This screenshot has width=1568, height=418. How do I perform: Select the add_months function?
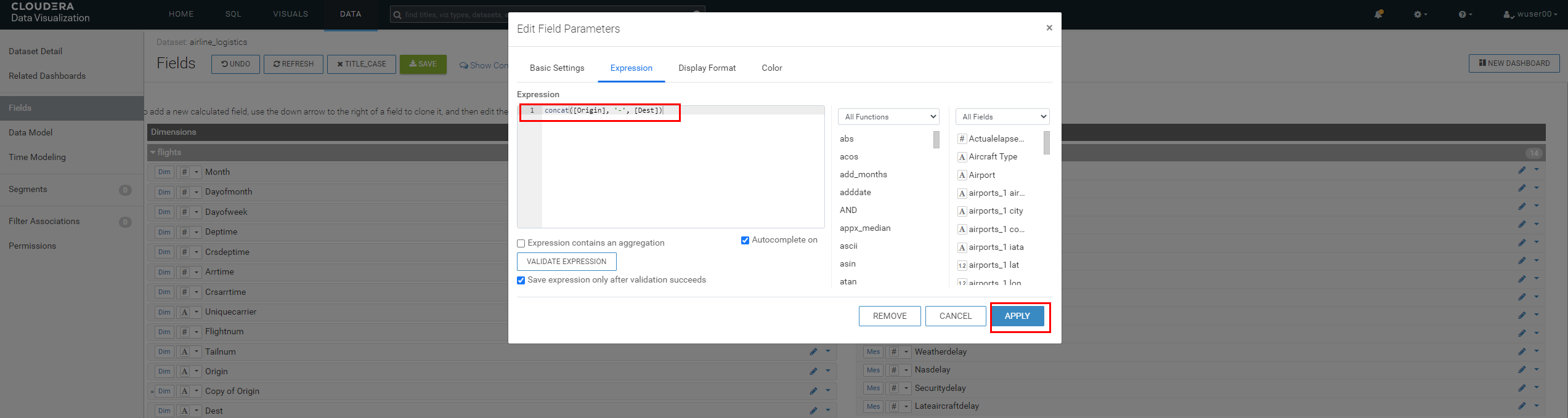coord(863,174)
